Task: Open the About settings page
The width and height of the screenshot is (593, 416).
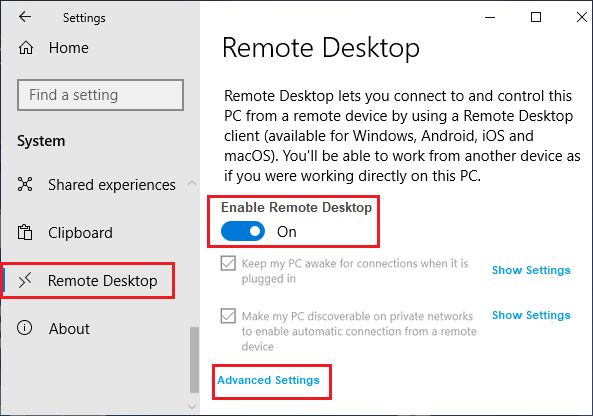Action: point(69,328)
